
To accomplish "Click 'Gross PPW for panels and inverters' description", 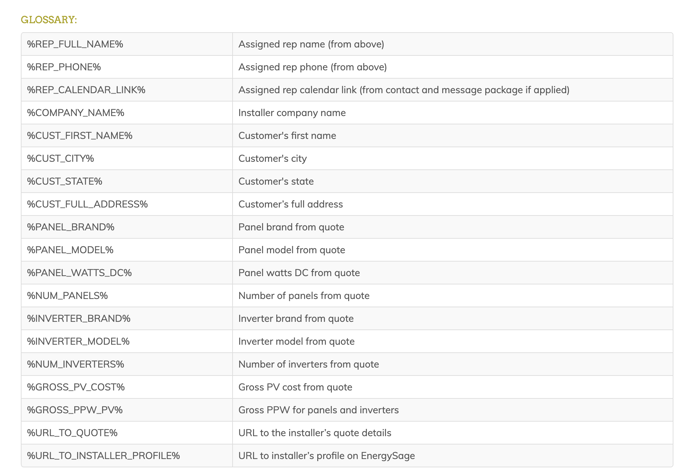I will (x=318, y=410).
